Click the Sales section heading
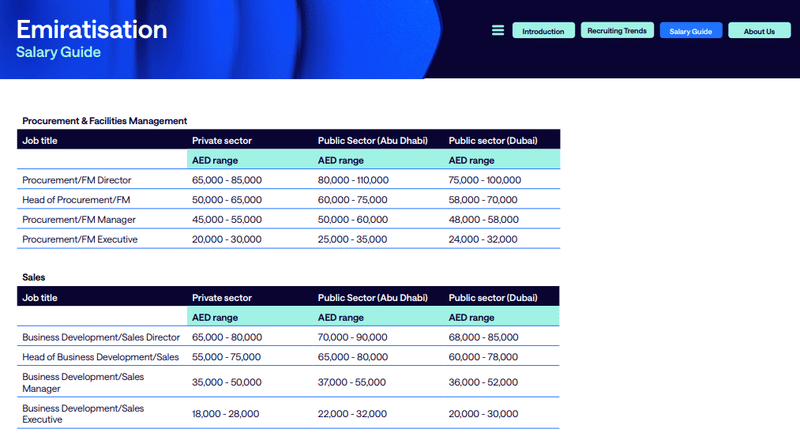 tap(34, 277)
